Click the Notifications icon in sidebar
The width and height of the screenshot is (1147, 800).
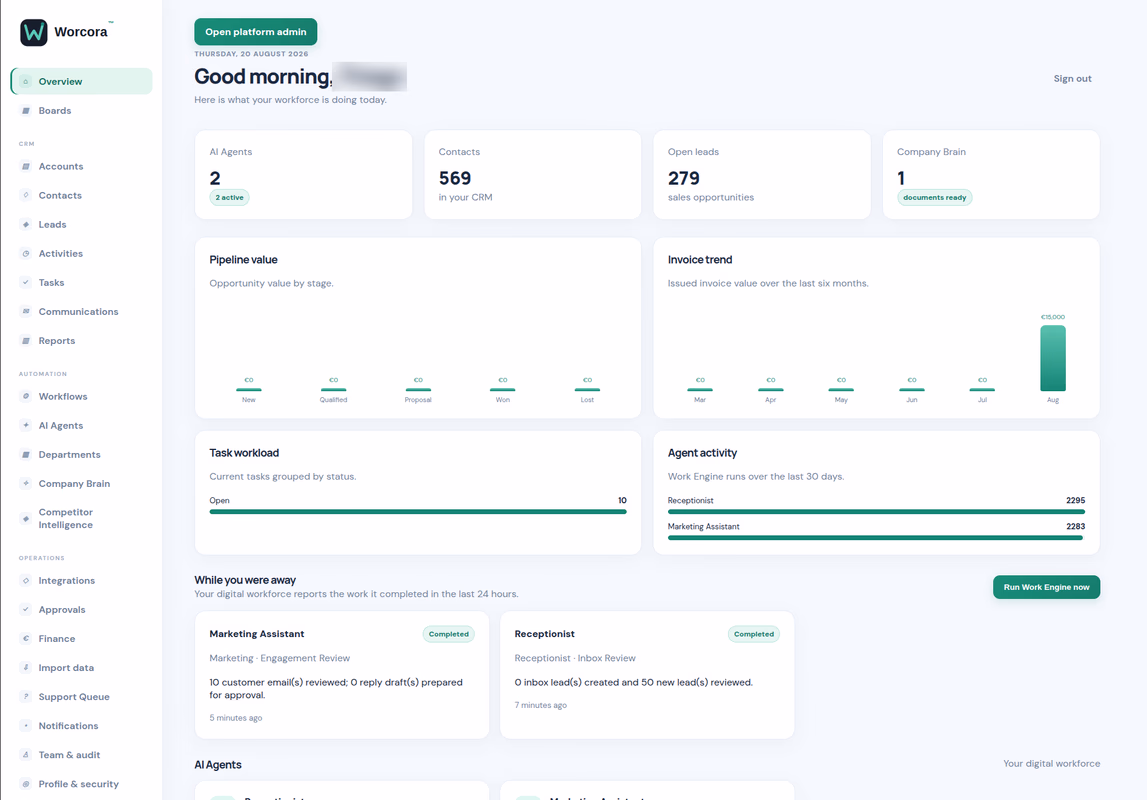26,725
